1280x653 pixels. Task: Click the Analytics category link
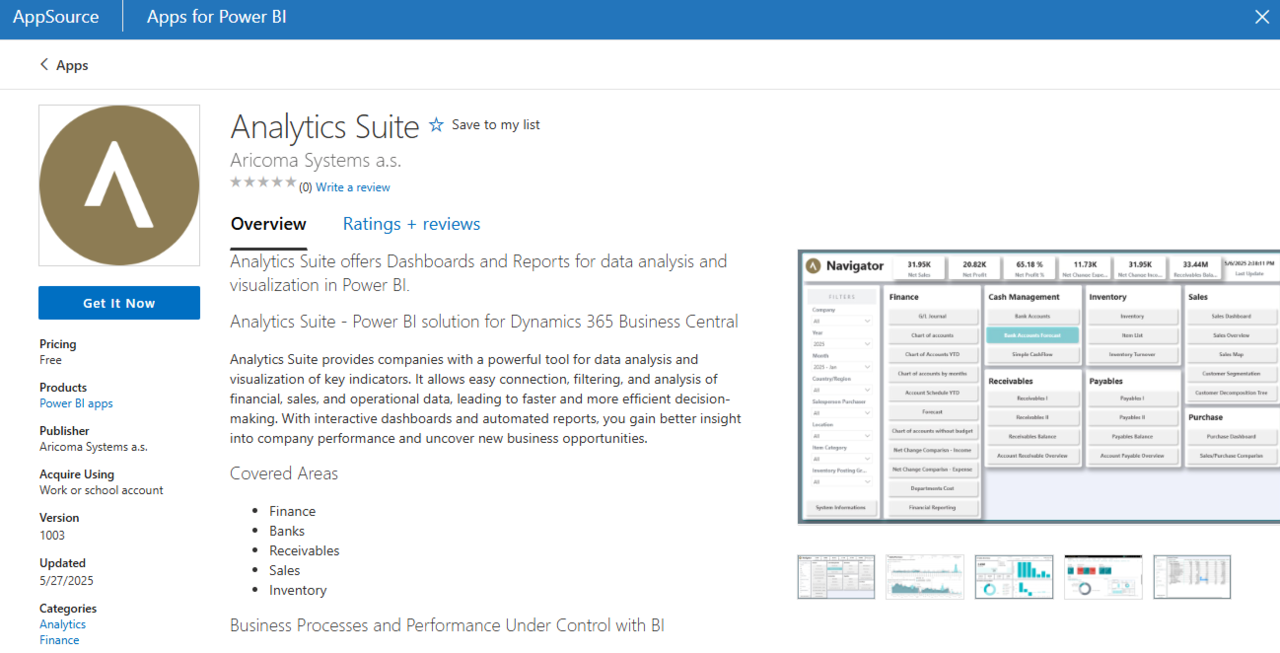pos(62,623)
